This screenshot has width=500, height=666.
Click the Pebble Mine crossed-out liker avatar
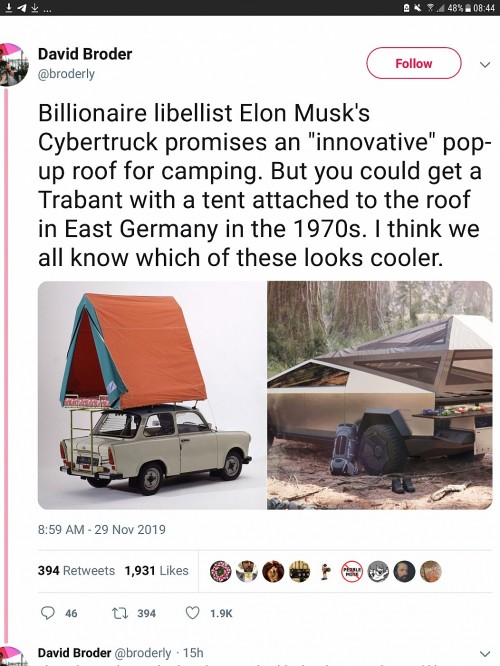352,571
